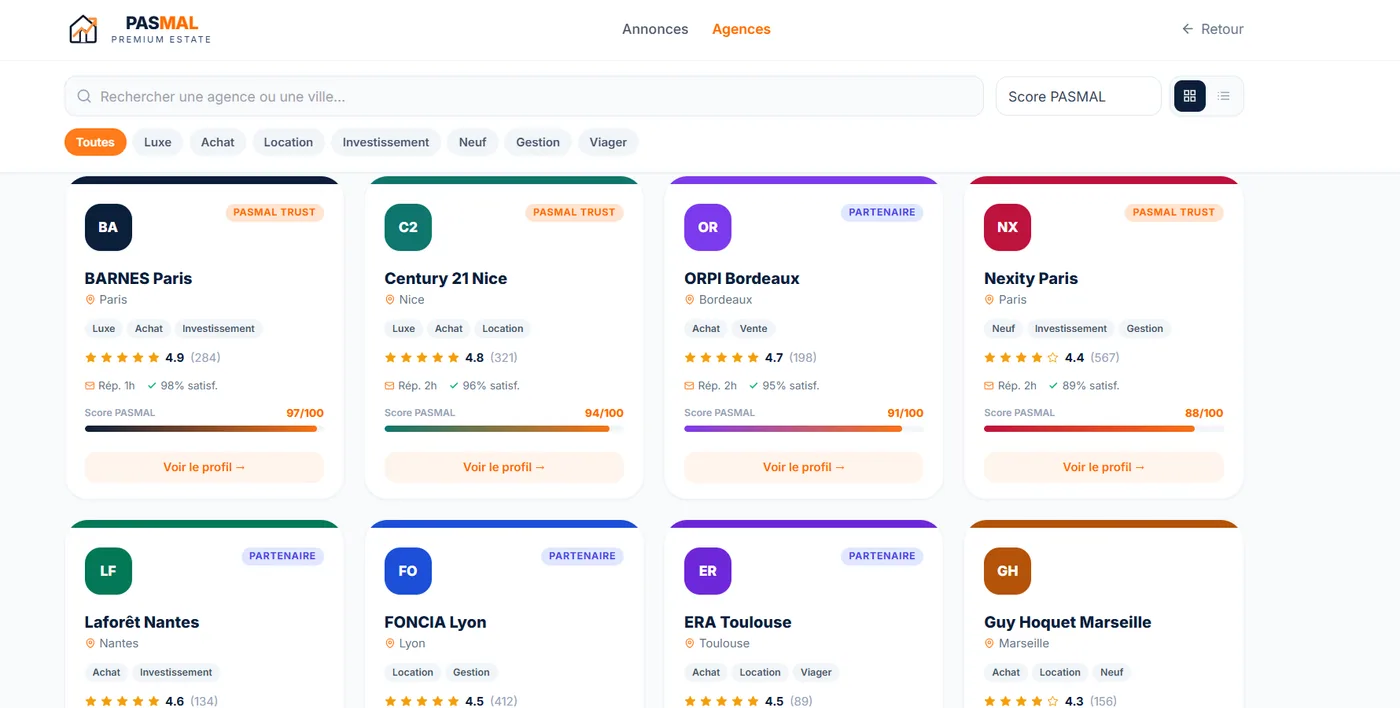Toggle the Location filter chip
Viewport: 1400px width, 708px height.
coord(289,142)
